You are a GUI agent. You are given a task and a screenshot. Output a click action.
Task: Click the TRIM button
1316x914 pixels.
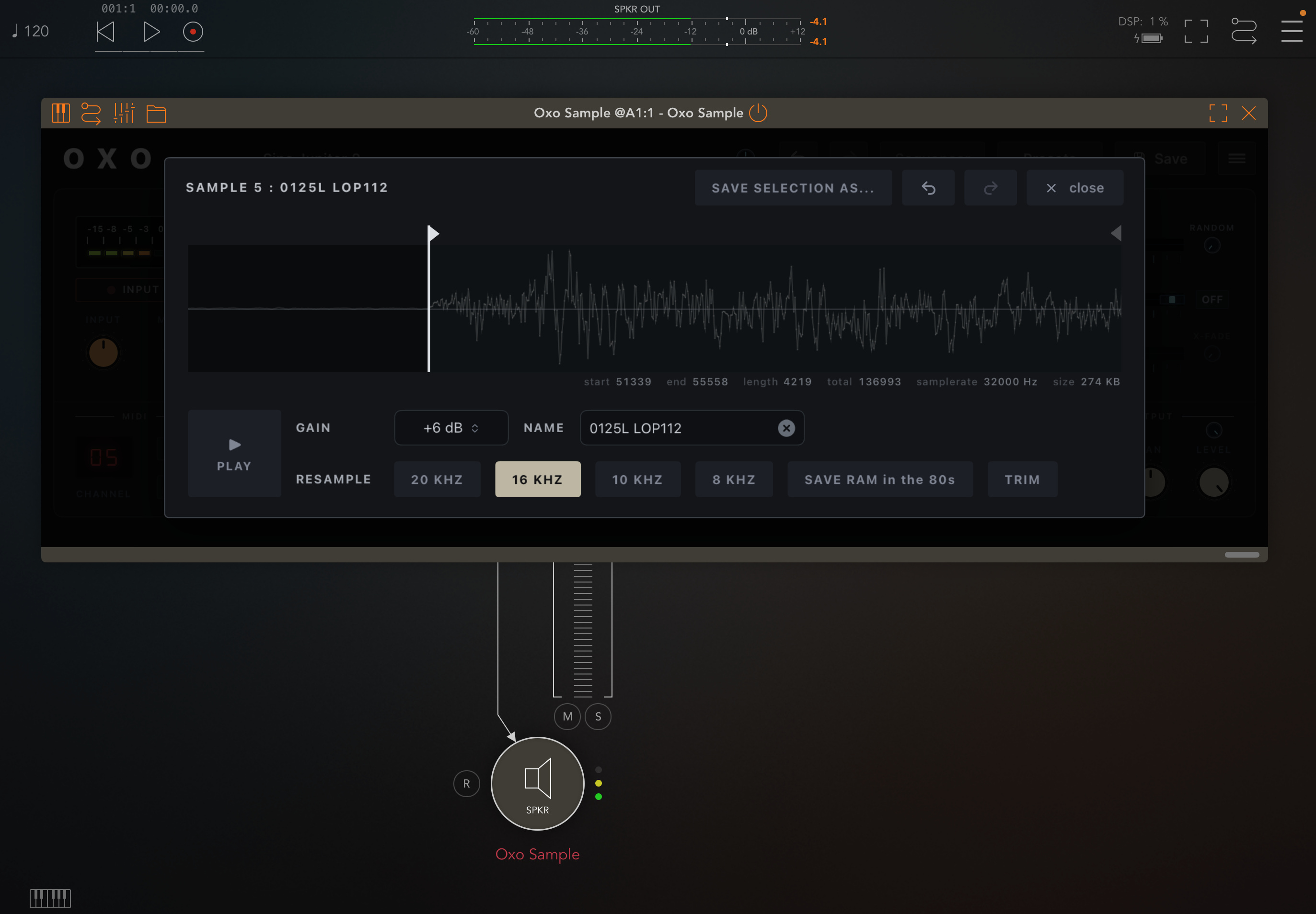(x=1022, y=480)
